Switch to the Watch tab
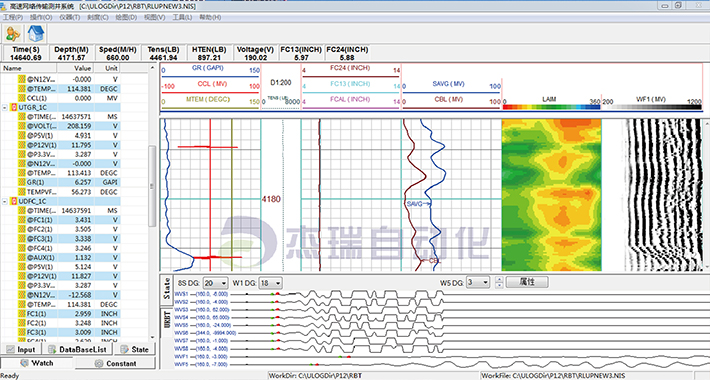 (37, 363)
